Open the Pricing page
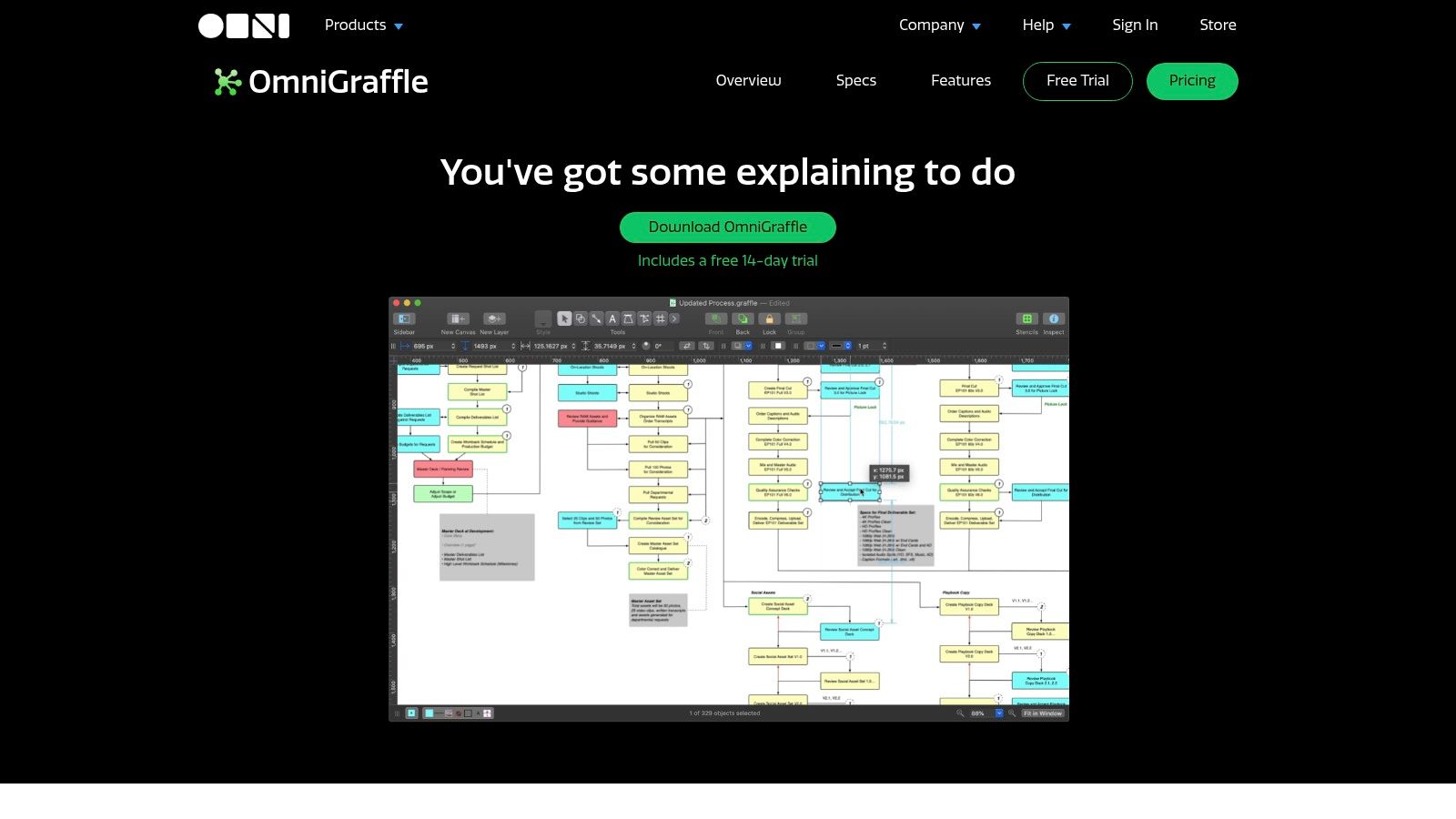Viewport: 1456px width, 819px height. (x=1192, y=81)
